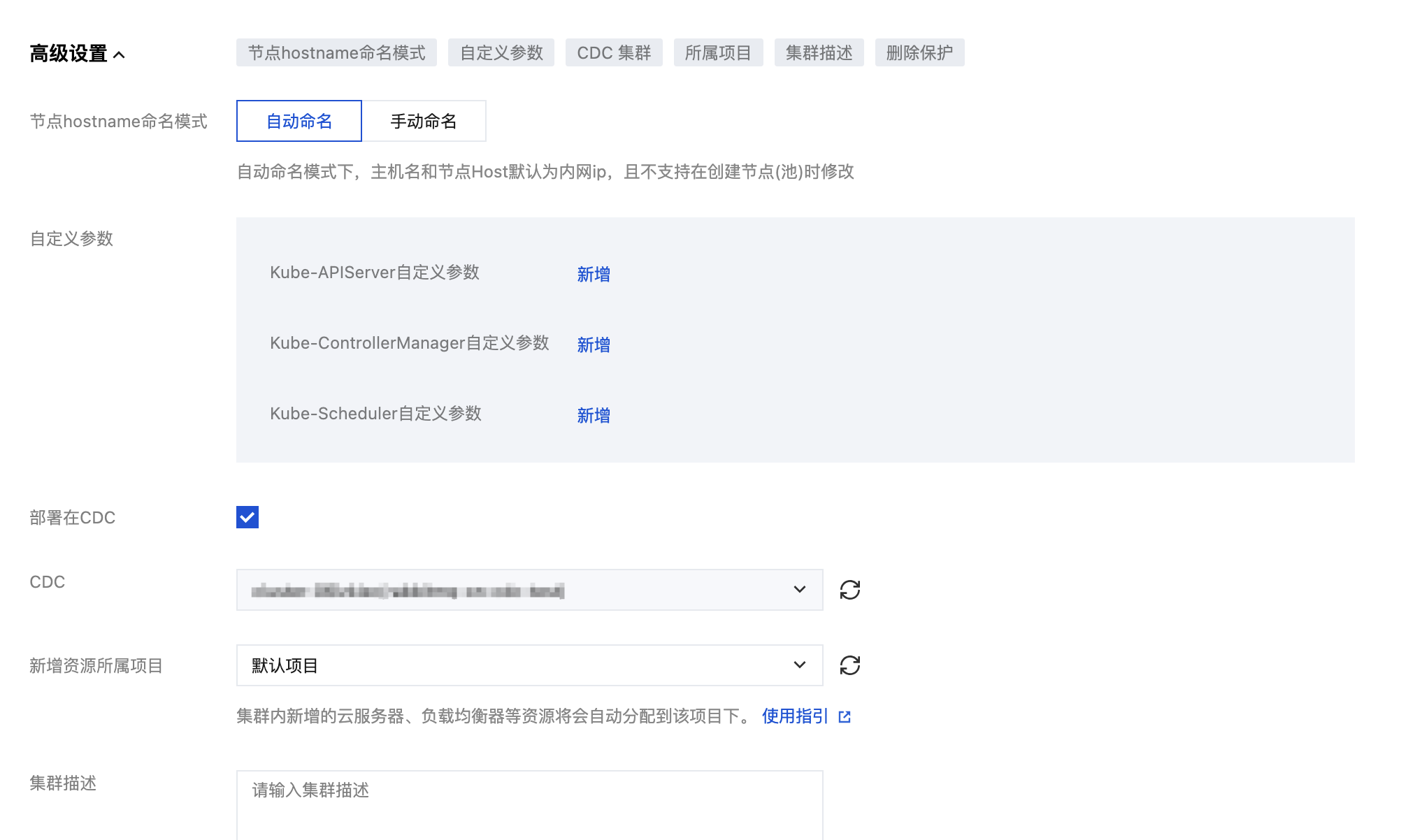Click the refresh icon beside CDC dropdown
Viewport: 1422px width, 840px height.
pyautogui.click(x=849, y=590)
